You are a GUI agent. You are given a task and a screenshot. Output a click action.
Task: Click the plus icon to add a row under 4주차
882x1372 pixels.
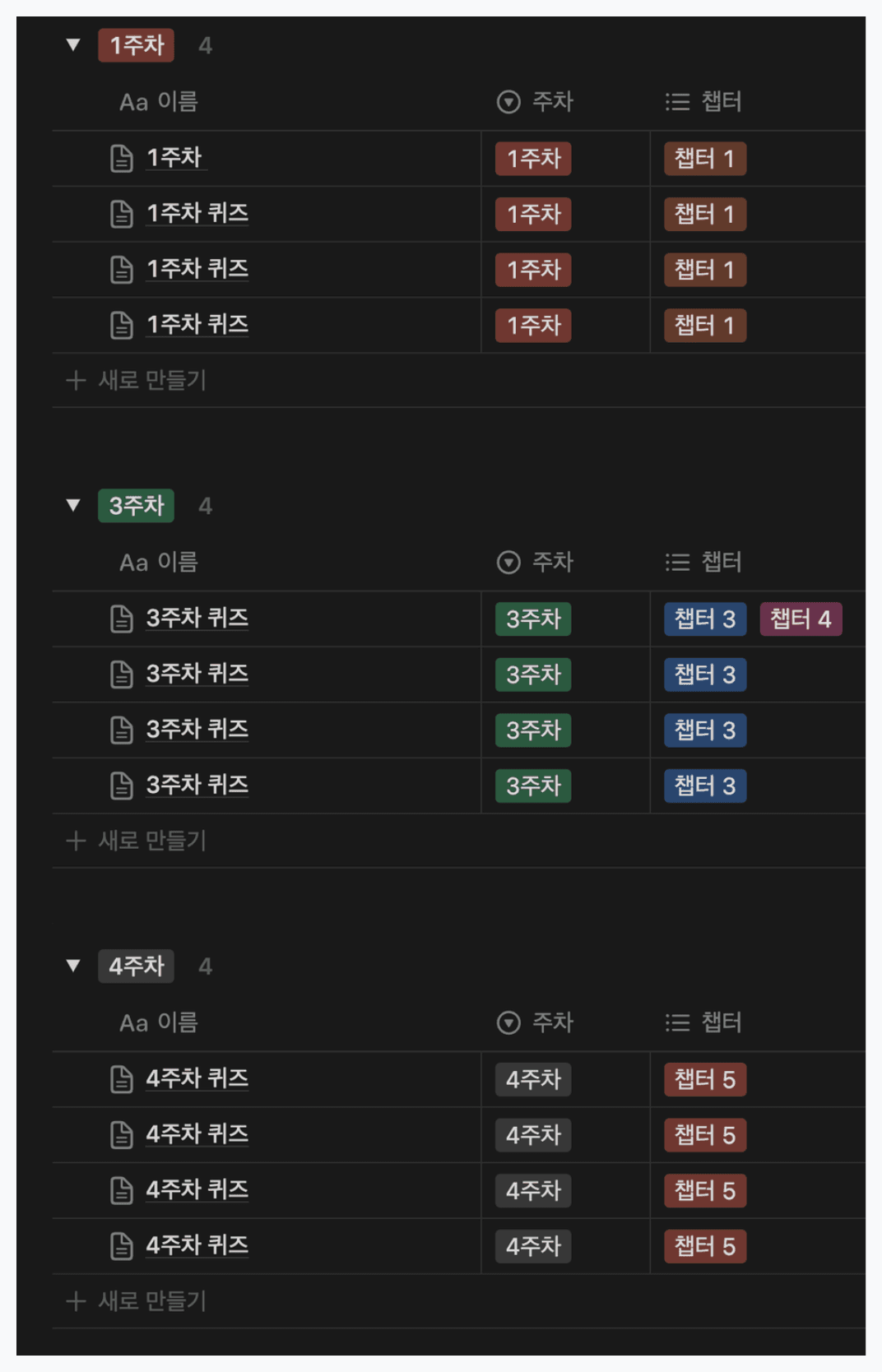point(76,1301)
